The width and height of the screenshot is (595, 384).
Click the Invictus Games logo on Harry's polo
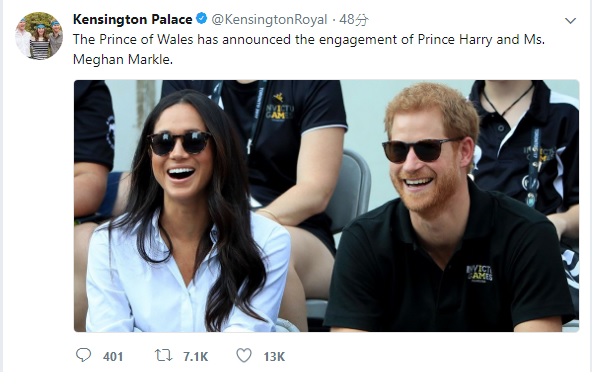479,273
